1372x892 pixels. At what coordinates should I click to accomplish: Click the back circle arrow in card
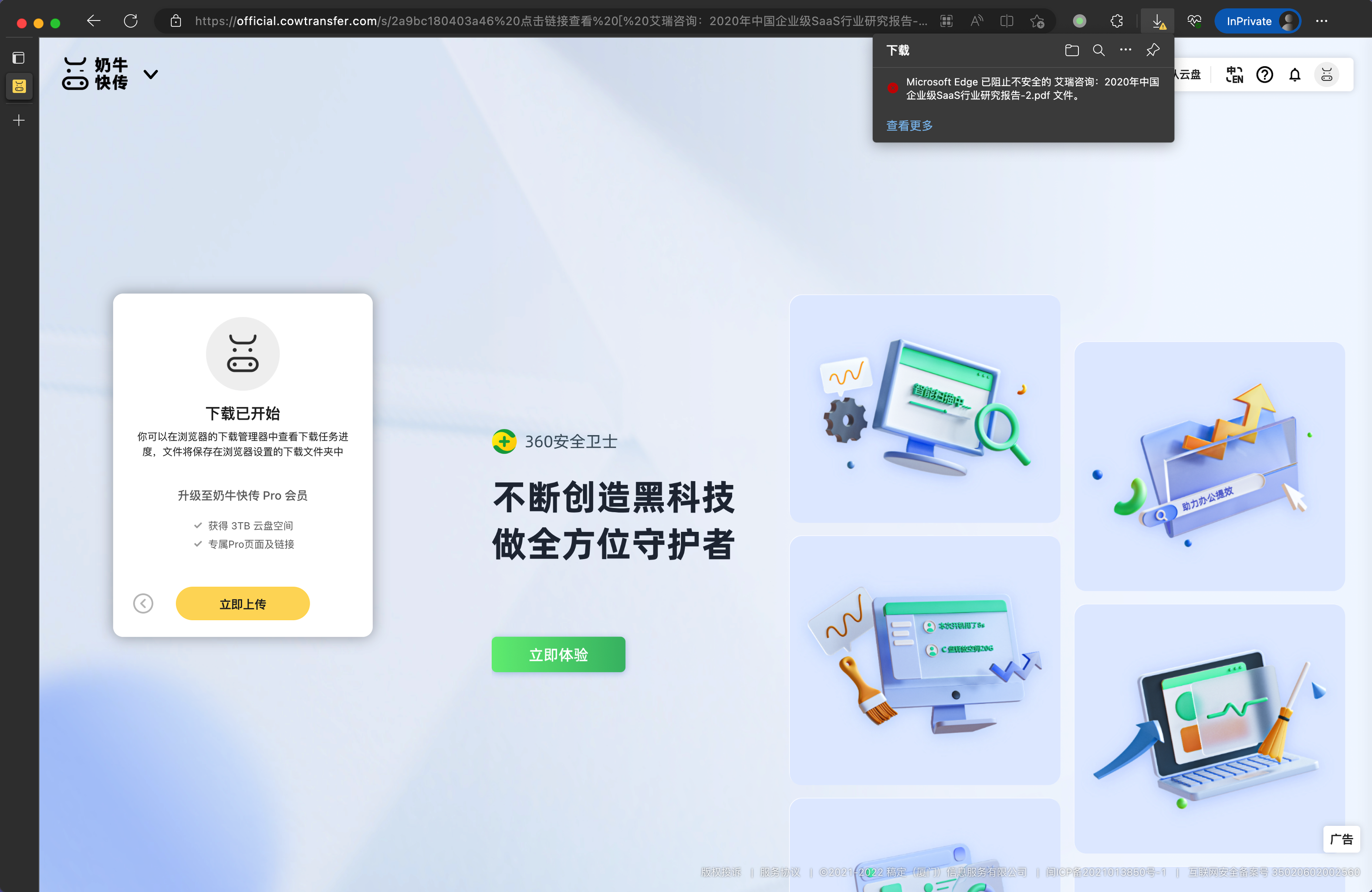pyautogui.click(x=143, y=603)
